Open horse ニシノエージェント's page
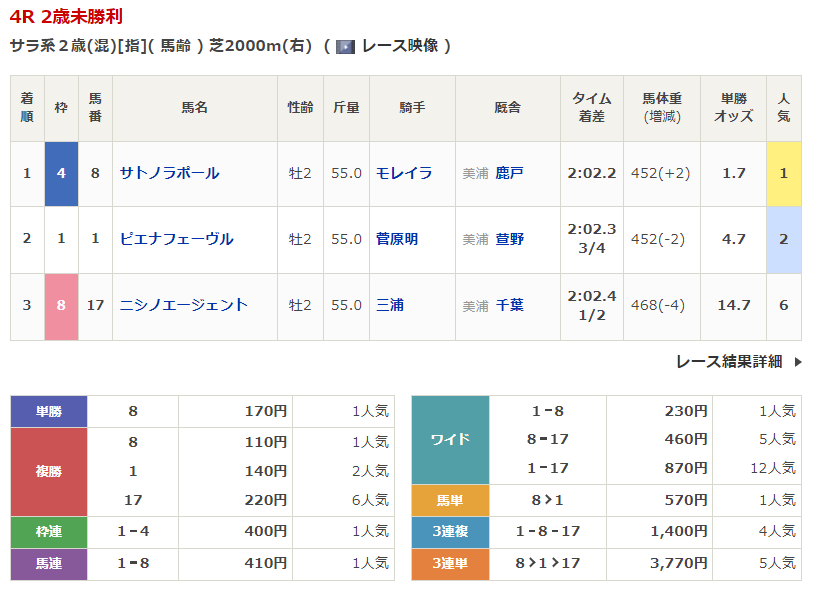The image size is (818, 590). [x=183, y=305]
